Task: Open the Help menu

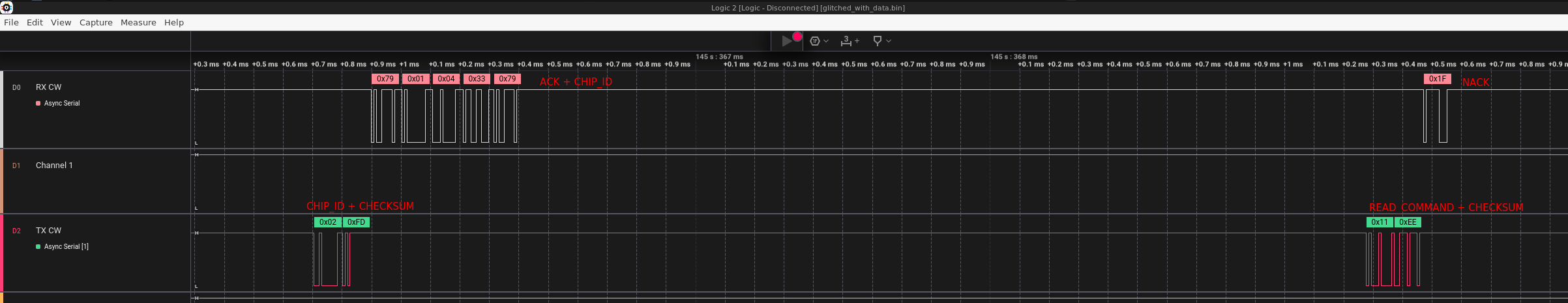Action: pyautogui.click(x=173, y=23)
